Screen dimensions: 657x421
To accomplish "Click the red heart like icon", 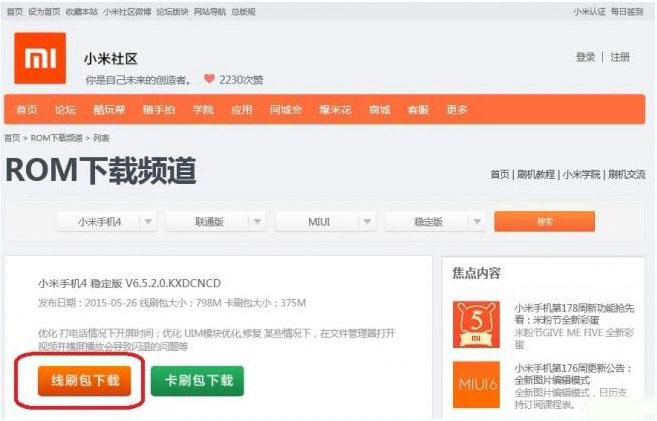I will tap(209, 79).
